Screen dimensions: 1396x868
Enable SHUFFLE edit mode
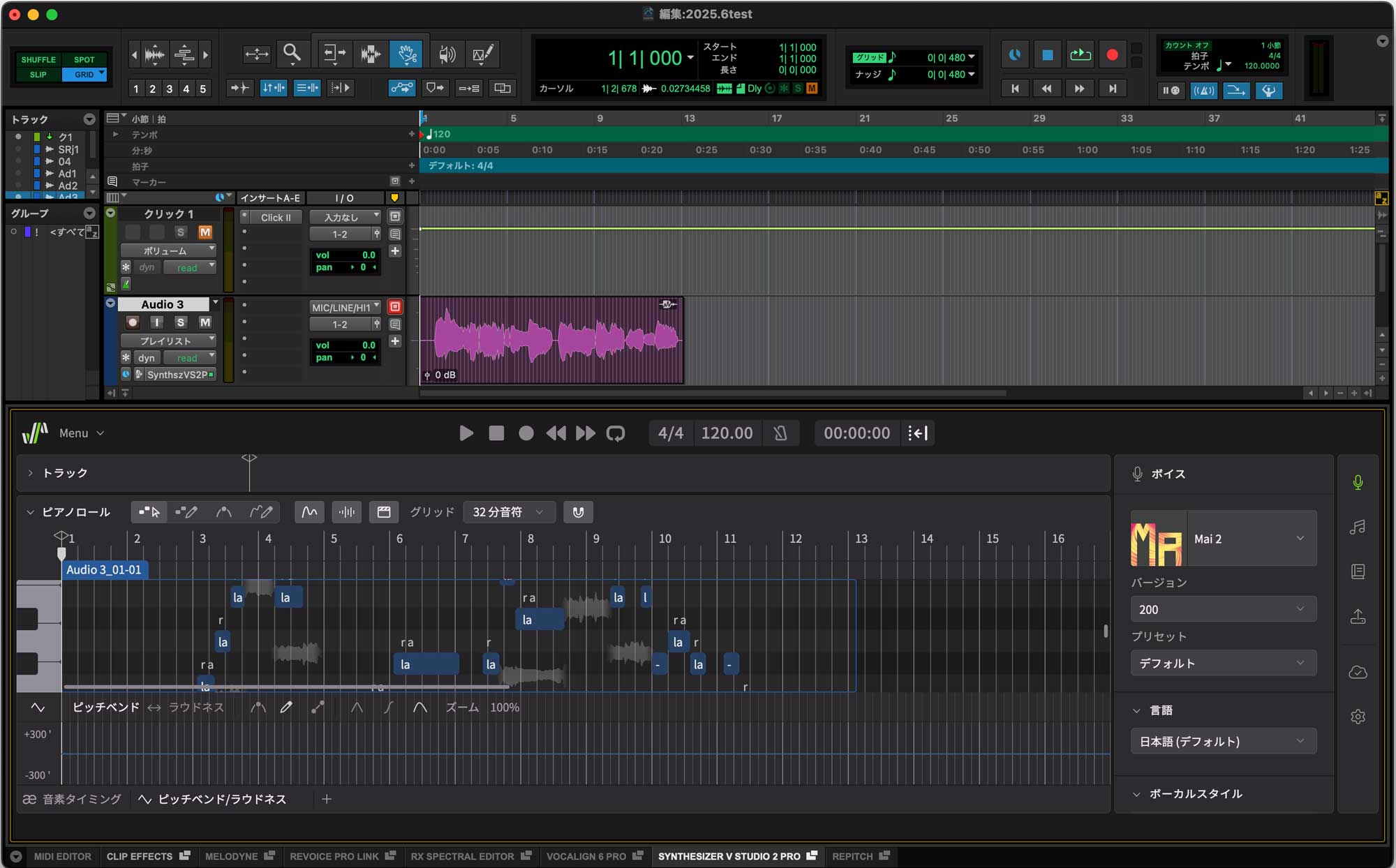[38, 59]
